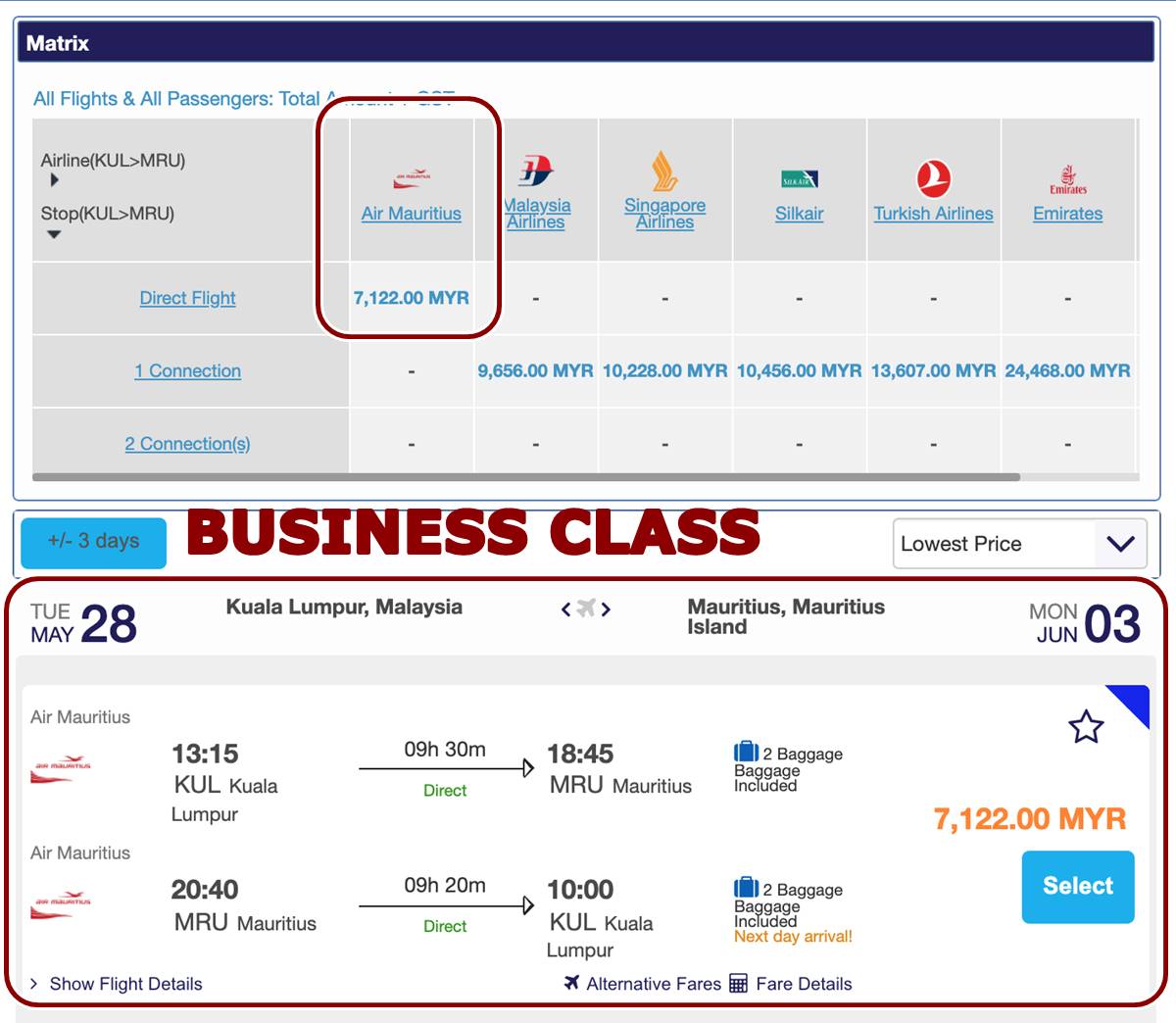The image size is (1176, 1023).
Task: Filter by Direct Flight row link
Action: pyautogui.click(x=187, y=298)
